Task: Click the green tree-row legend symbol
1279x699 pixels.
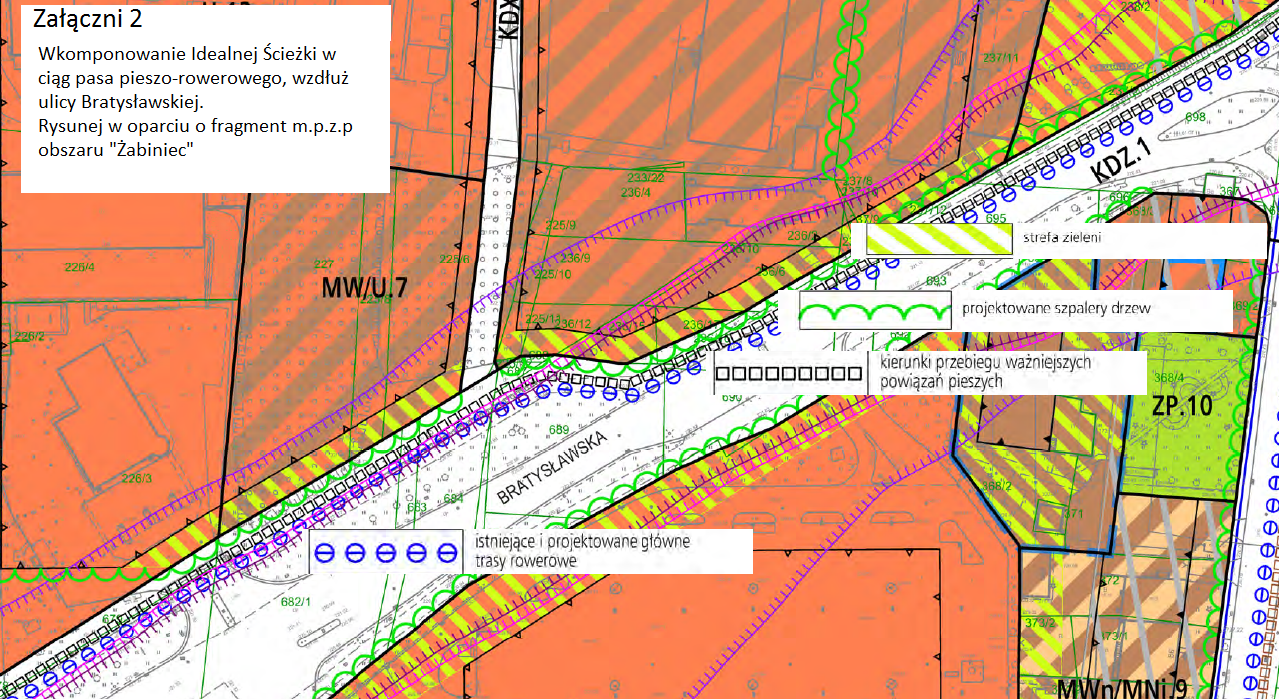Action: click(875, 312)
